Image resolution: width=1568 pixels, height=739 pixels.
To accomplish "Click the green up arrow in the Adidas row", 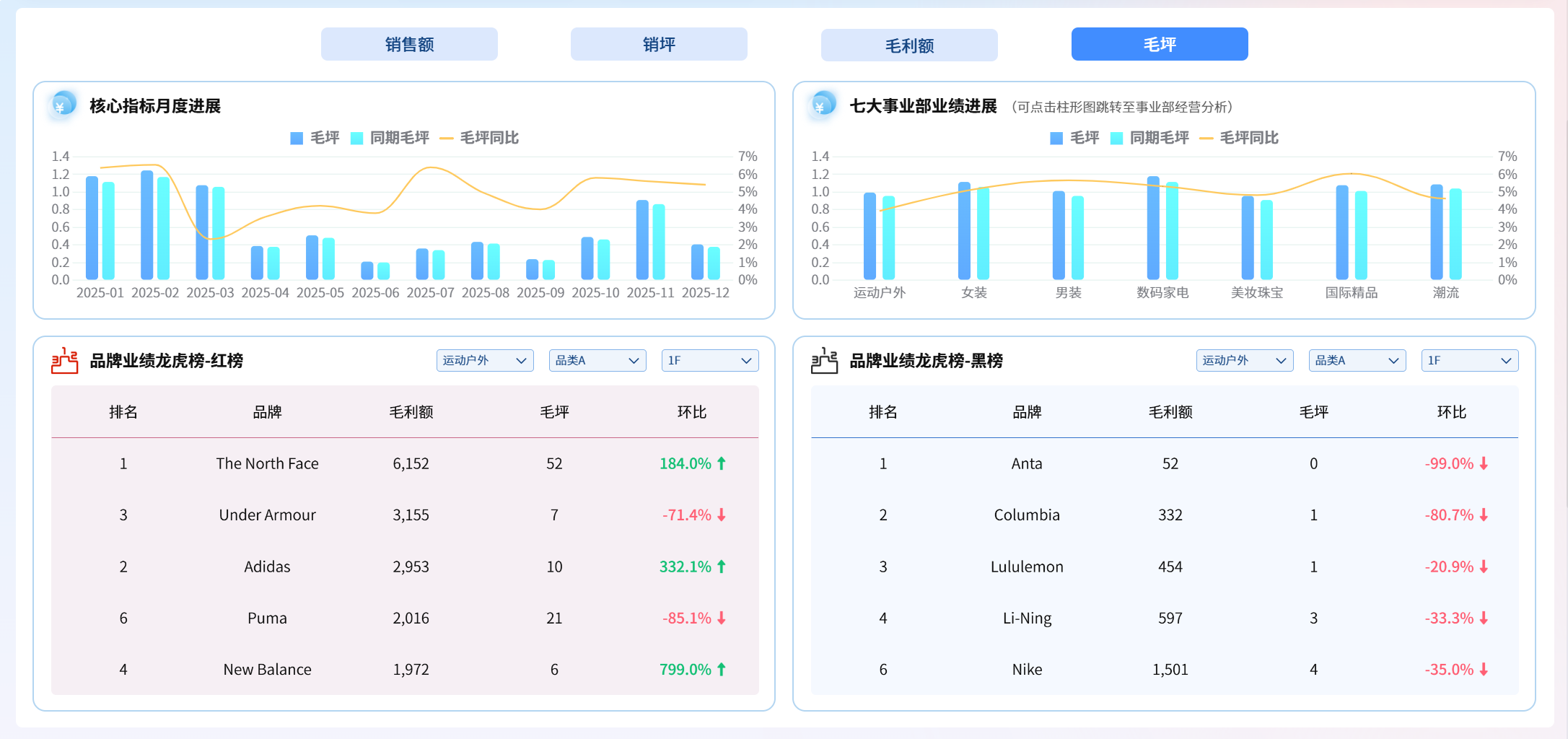I will pos(721,567).
